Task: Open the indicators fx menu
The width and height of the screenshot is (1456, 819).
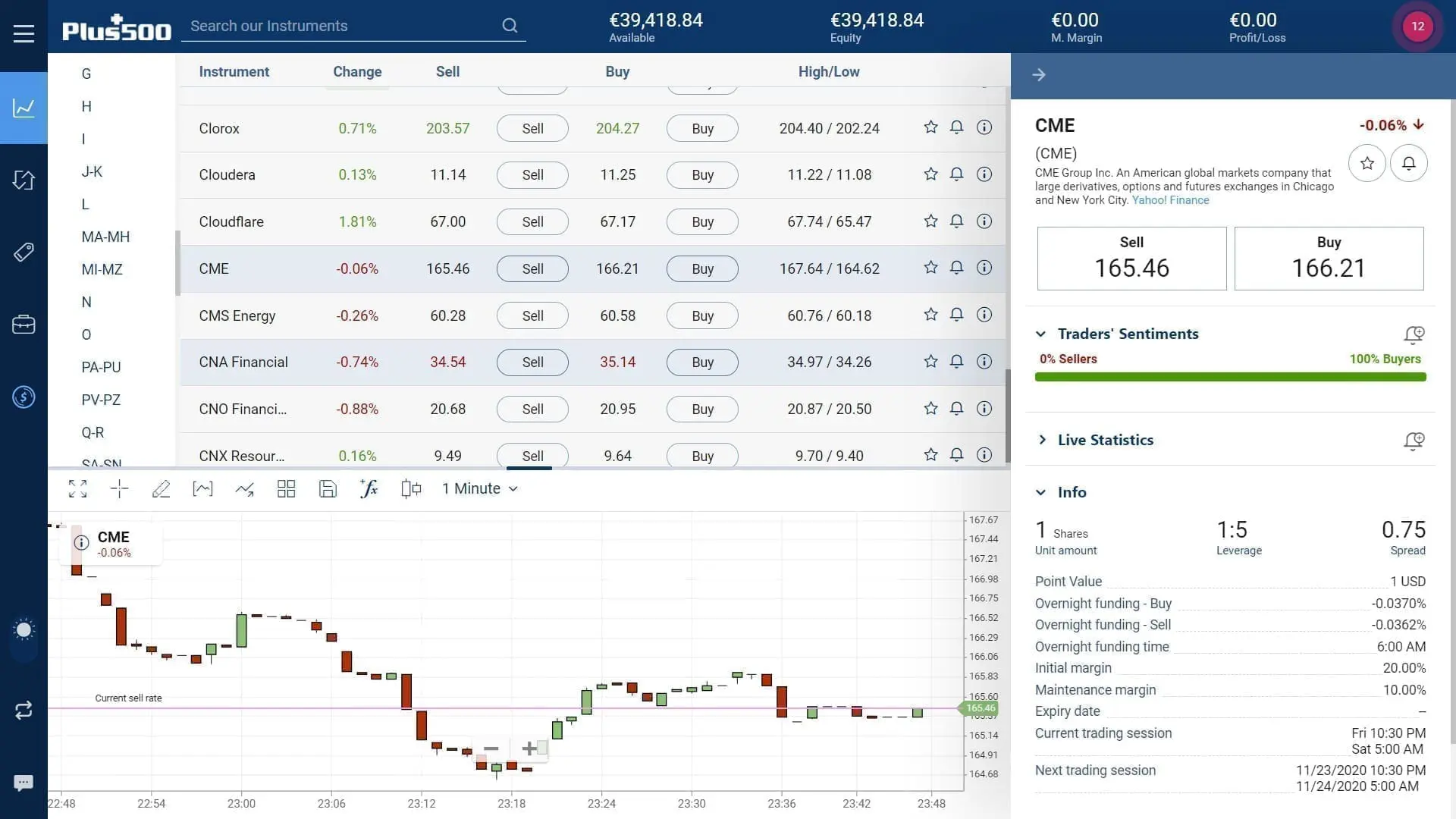Action: click(369, 489)
